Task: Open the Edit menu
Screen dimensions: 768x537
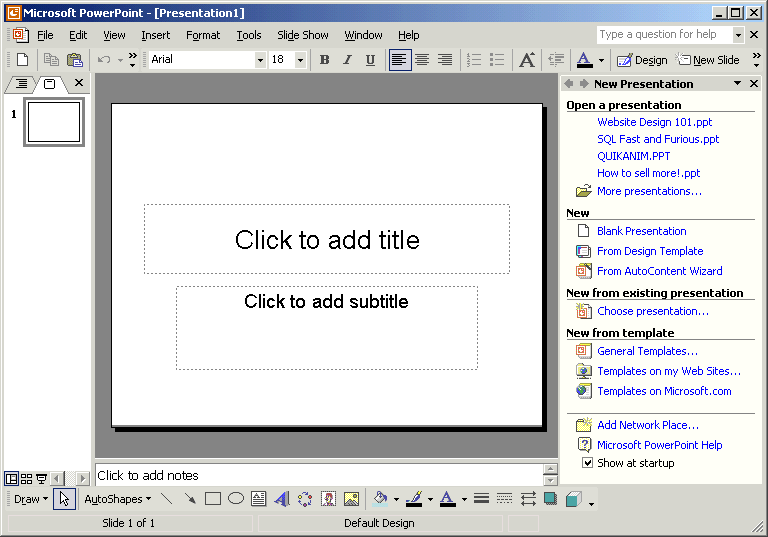Action: 78,35
